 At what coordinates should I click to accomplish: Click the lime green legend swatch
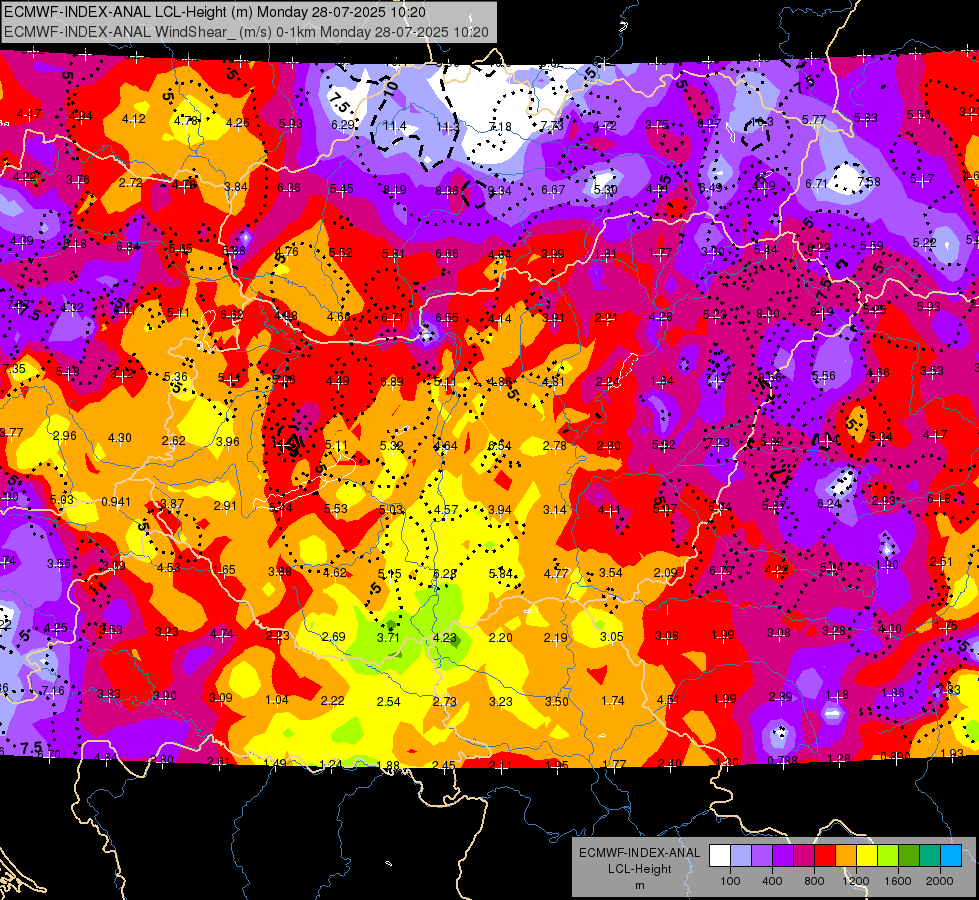coord(888,856)
